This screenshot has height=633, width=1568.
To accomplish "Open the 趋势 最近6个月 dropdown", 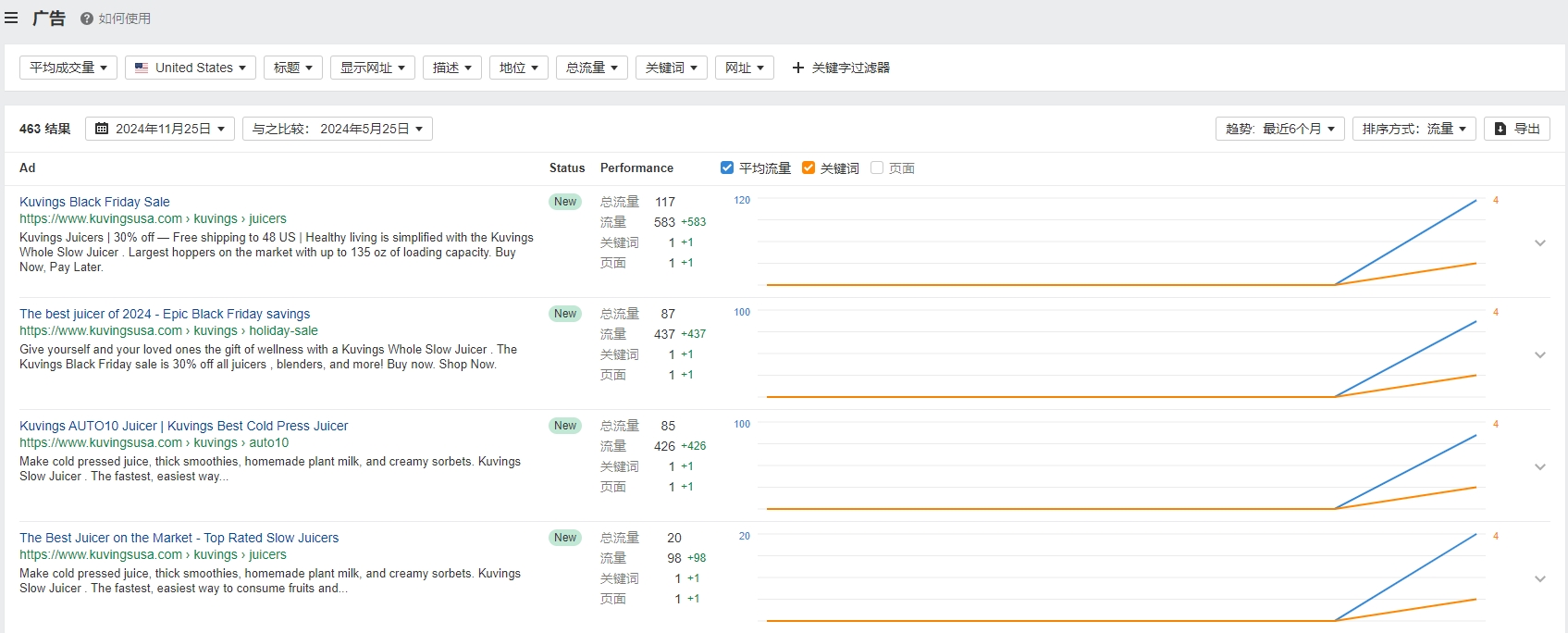I will pos(1280,129).
